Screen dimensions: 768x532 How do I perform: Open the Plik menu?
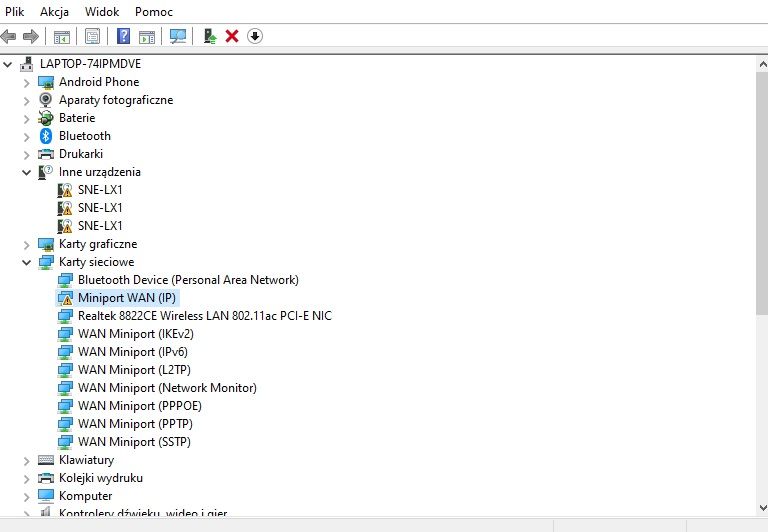[x=14, y=12]
